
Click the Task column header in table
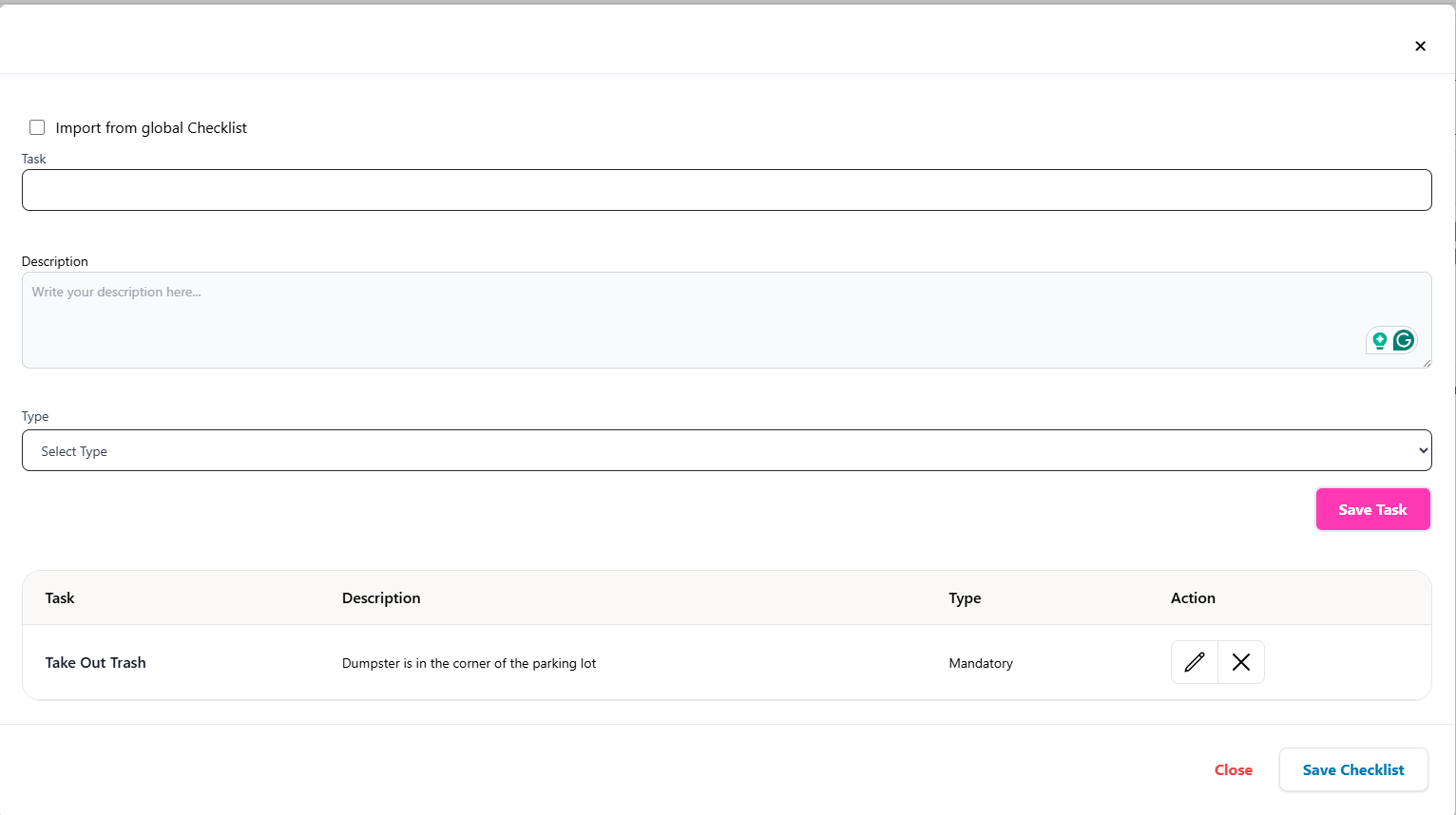(60, 597)
